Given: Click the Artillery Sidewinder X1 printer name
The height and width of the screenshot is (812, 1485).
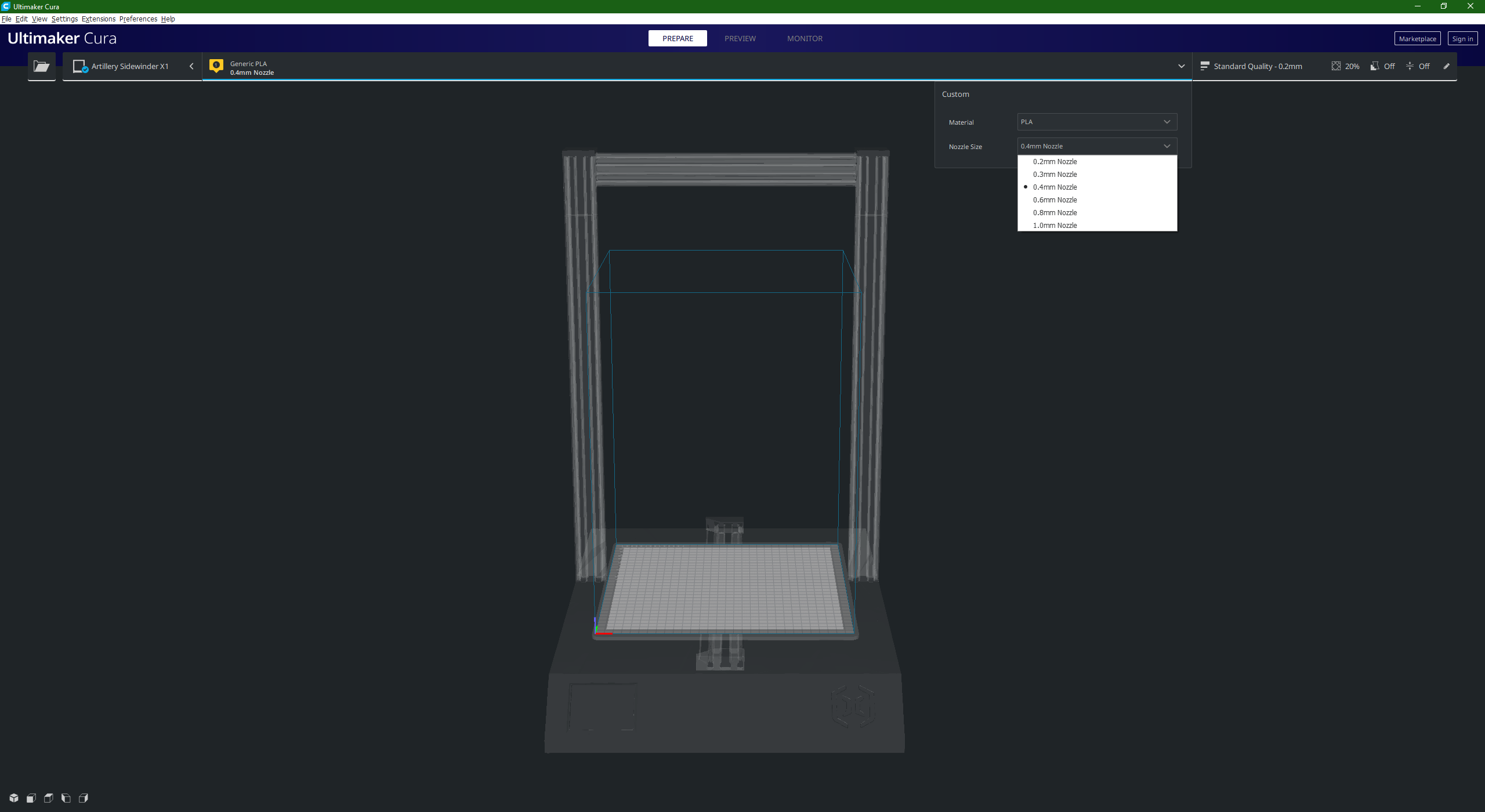Looking at the screenshot, I should click(x=130, y=66).
